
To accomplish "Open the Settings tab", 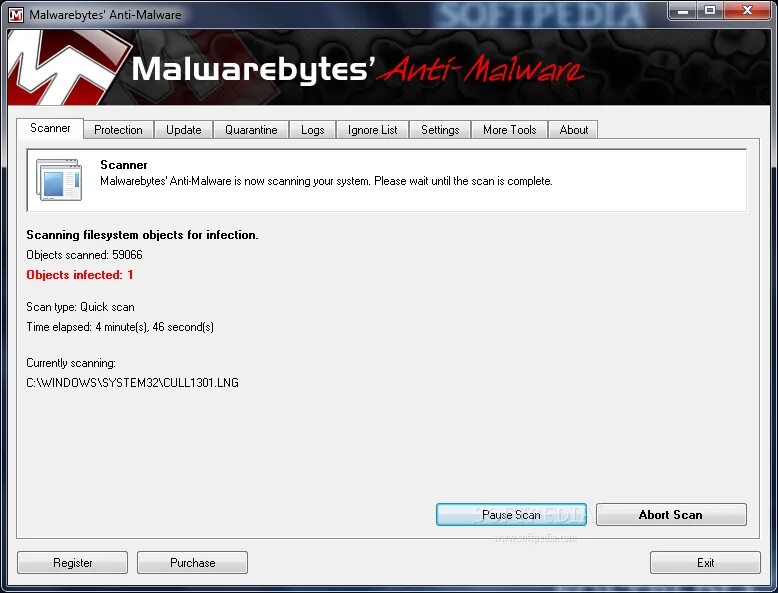I will (x=440, y=130).
